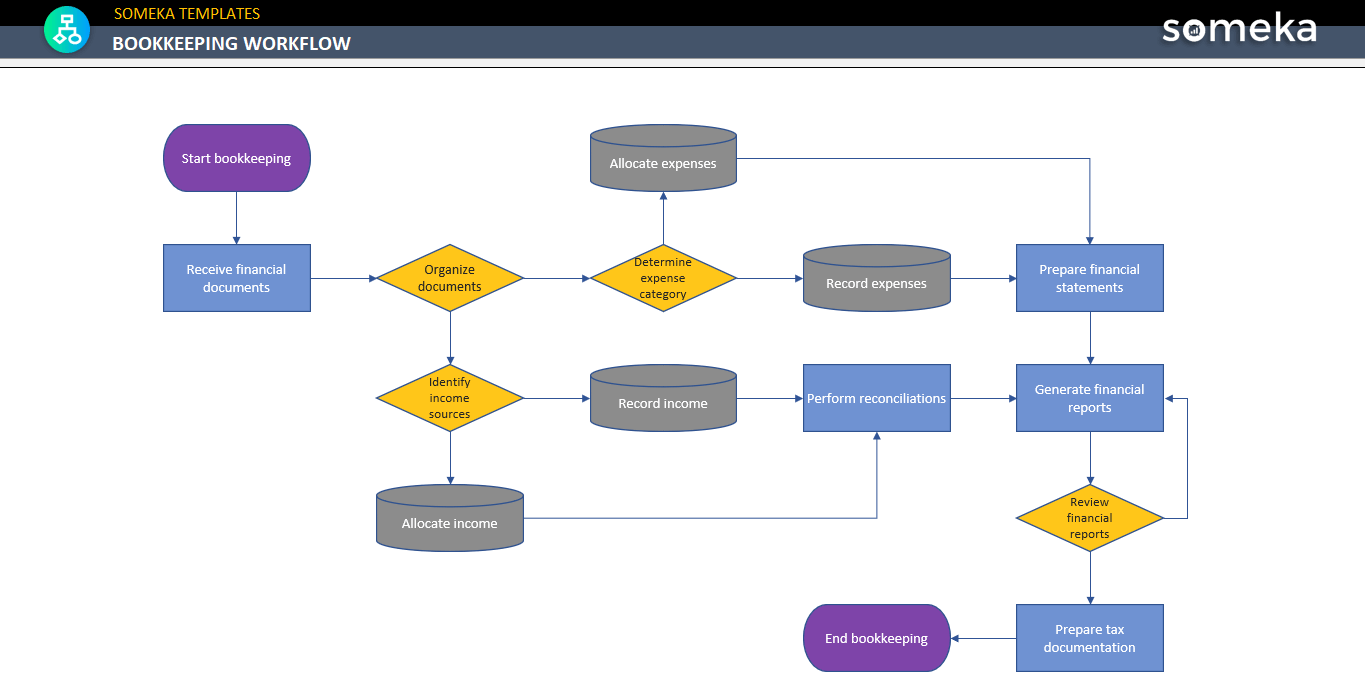The image size is (1365, 700).
Task: Click the Receive financial documents box
Action: [236, 278]
